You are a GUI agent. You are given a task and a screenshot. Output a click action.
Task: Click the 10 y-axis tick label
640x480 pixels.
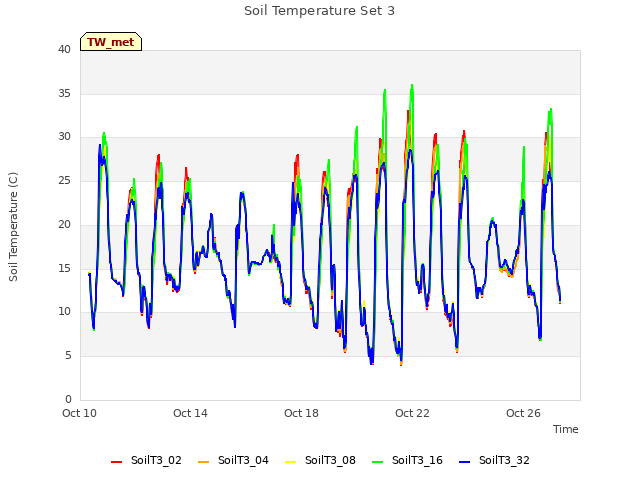64,312
